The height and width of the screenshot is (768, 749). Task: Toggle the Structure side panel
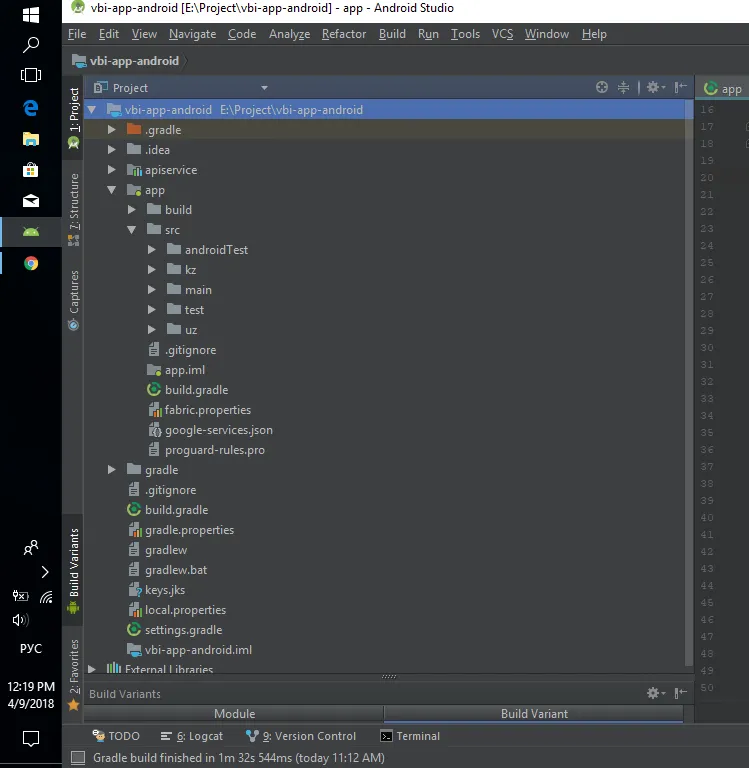click(x=73, y=209)
